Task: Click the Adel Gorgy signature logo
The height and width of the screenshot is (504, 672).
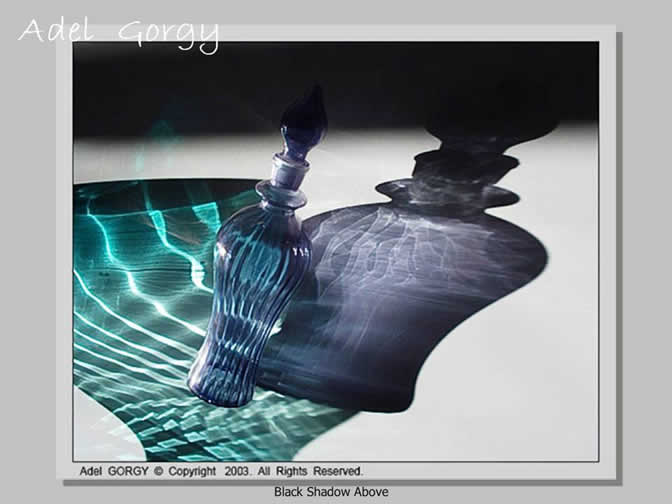Action: coord(118,32)
